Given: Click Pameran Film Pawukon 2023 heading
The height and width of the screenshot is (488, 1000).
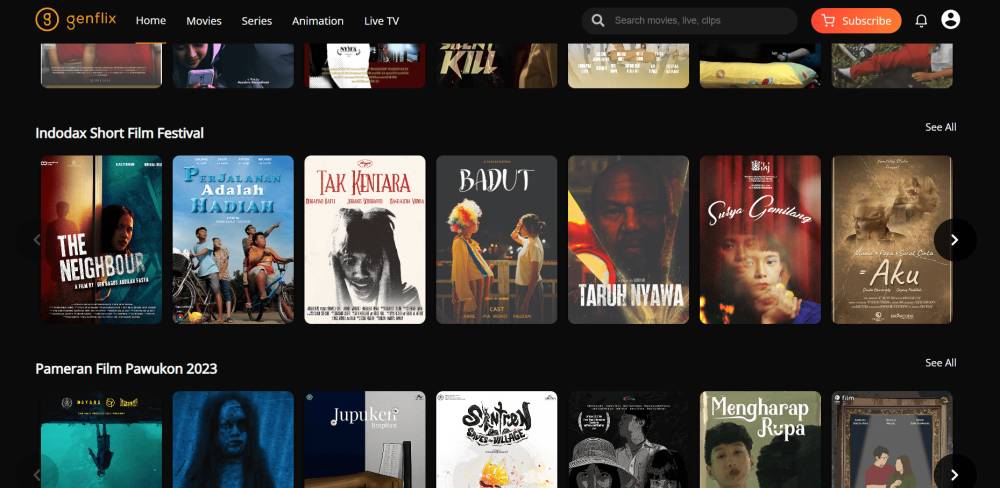Looking at the screenshot, I should click(126, 368).
